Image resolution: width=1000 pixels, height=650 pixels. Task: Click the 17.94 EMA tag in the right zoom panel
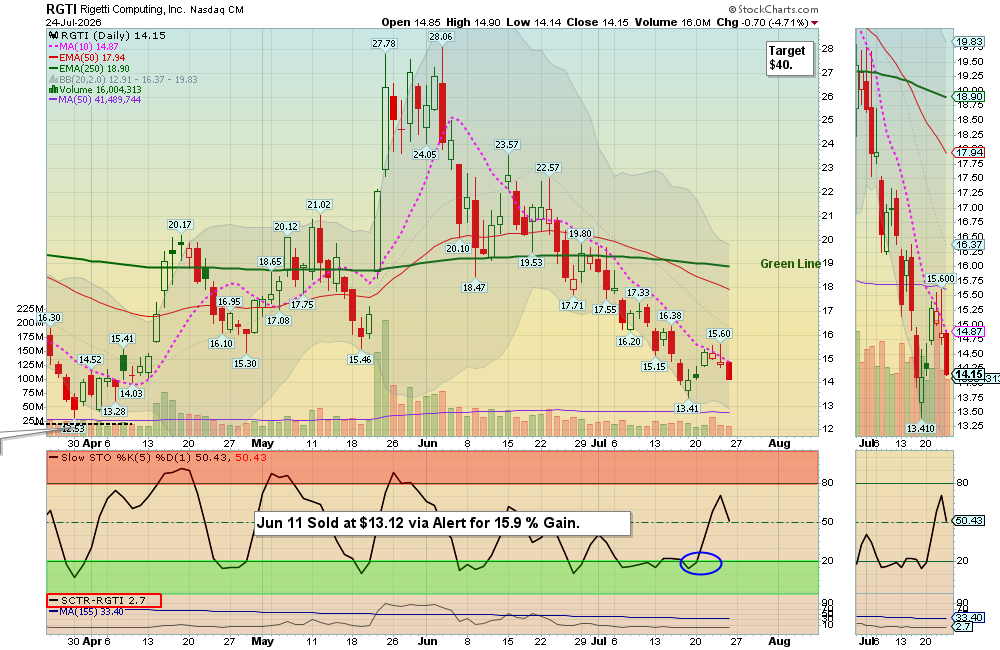tap(969, 152)
